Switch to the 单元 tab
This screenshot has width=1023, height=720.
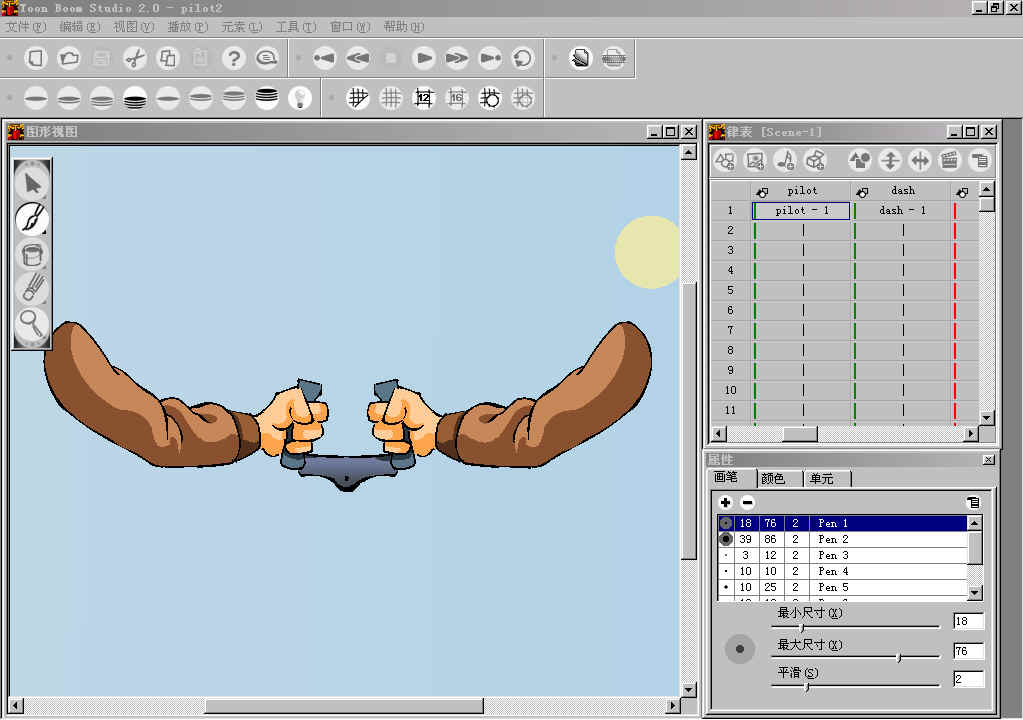click(827, 479)
